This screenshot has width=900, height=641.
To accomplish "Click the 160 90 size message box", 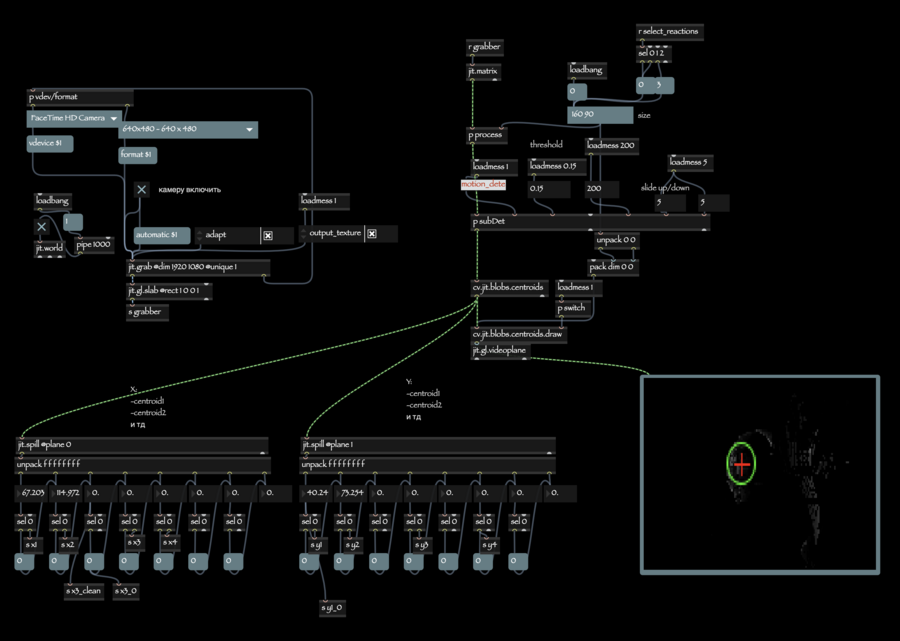I will pyautogui.click(x=600, y=115).
